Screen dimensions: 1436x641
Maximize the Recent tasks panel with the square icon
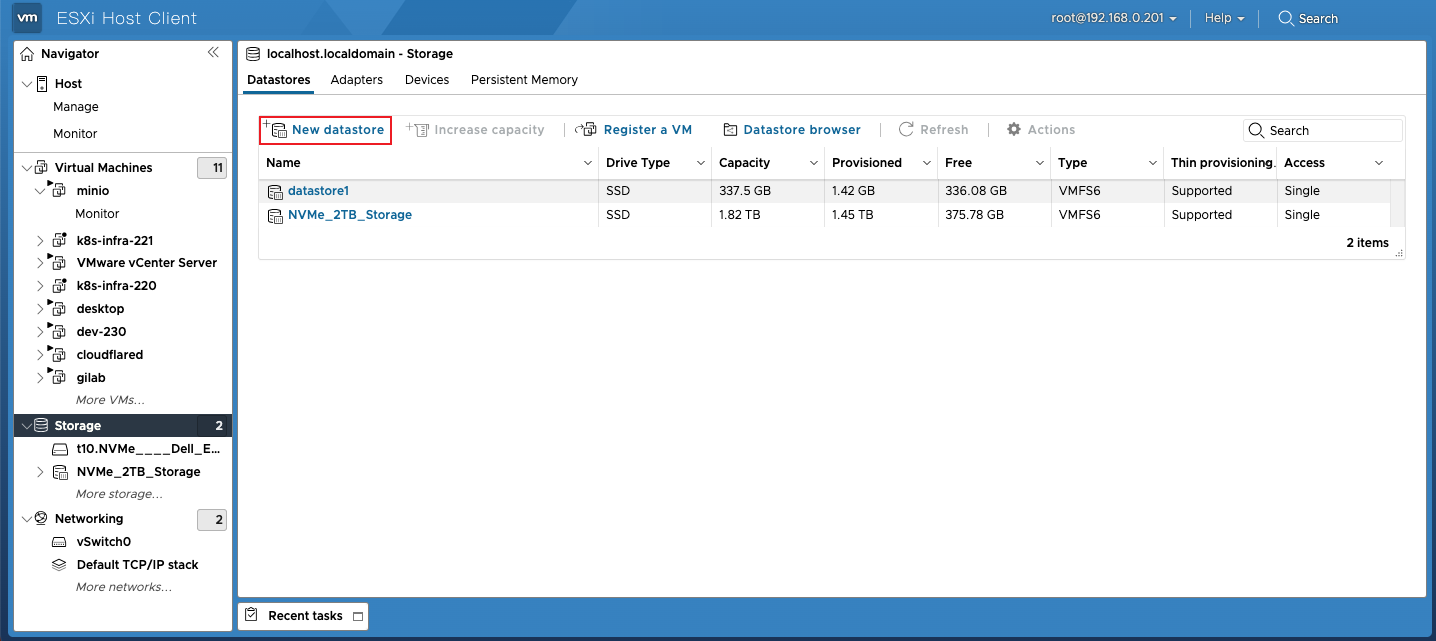click(x=358, y=616)
